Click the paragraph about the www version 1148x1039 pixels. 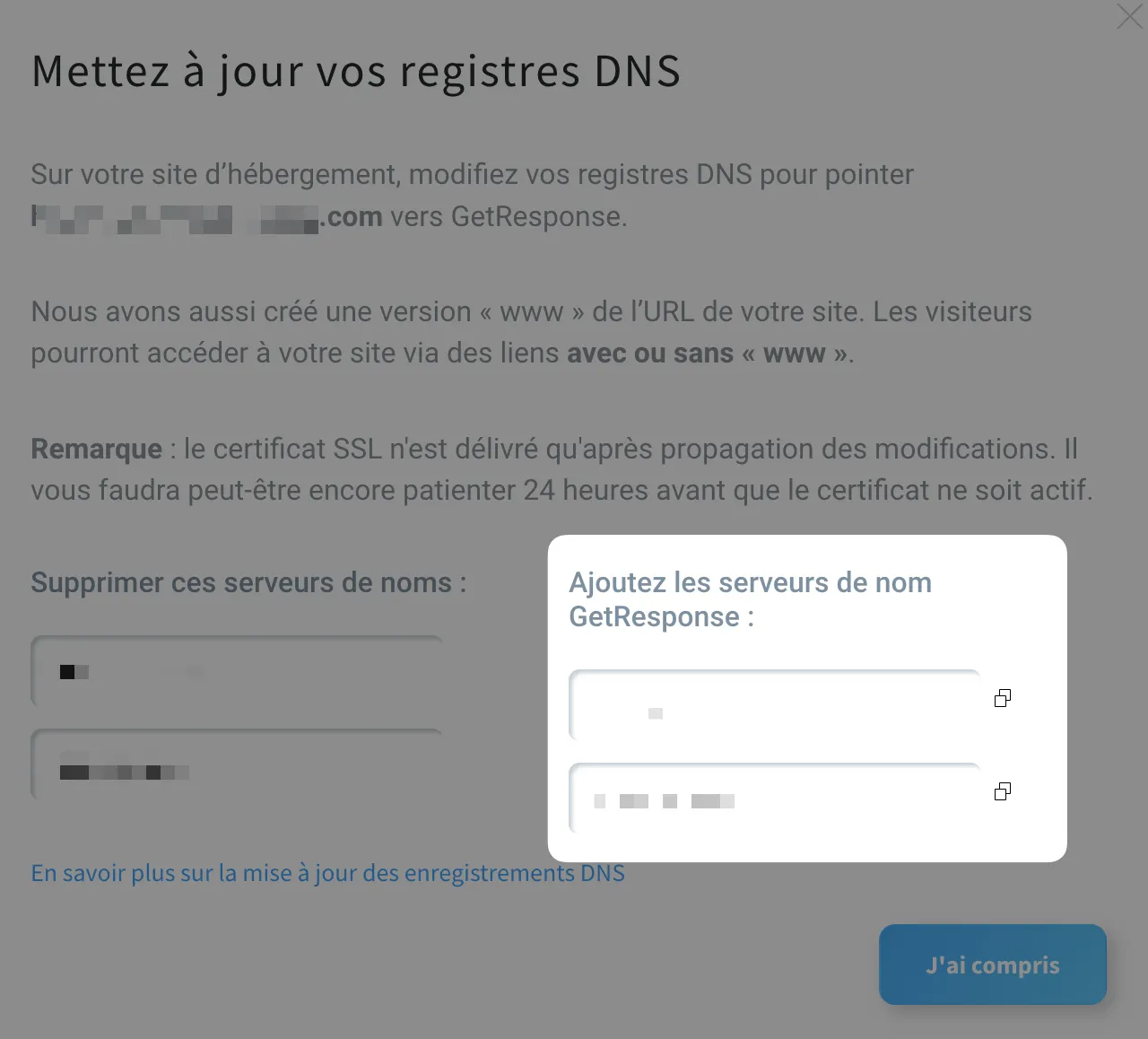tap(531, 332)
